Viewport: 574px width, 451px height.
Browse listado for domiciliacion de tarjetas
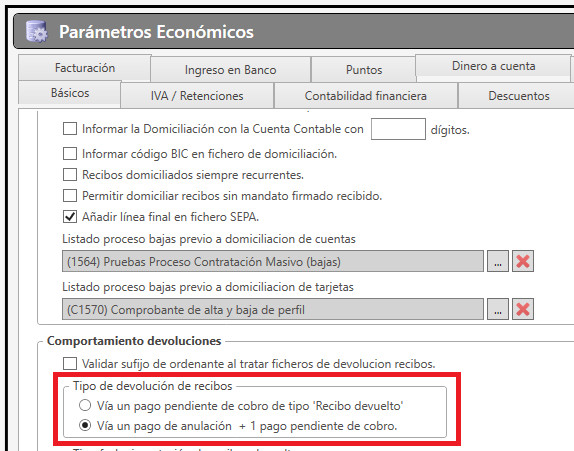point(497,309)
